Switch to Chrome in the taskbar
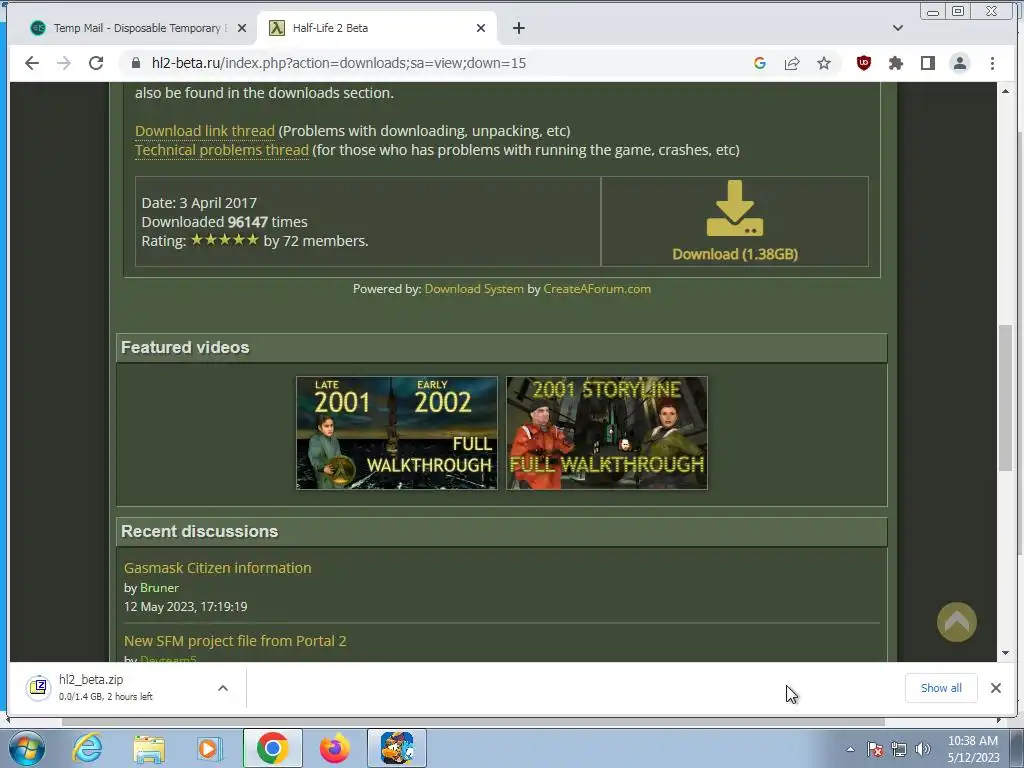 272,748
